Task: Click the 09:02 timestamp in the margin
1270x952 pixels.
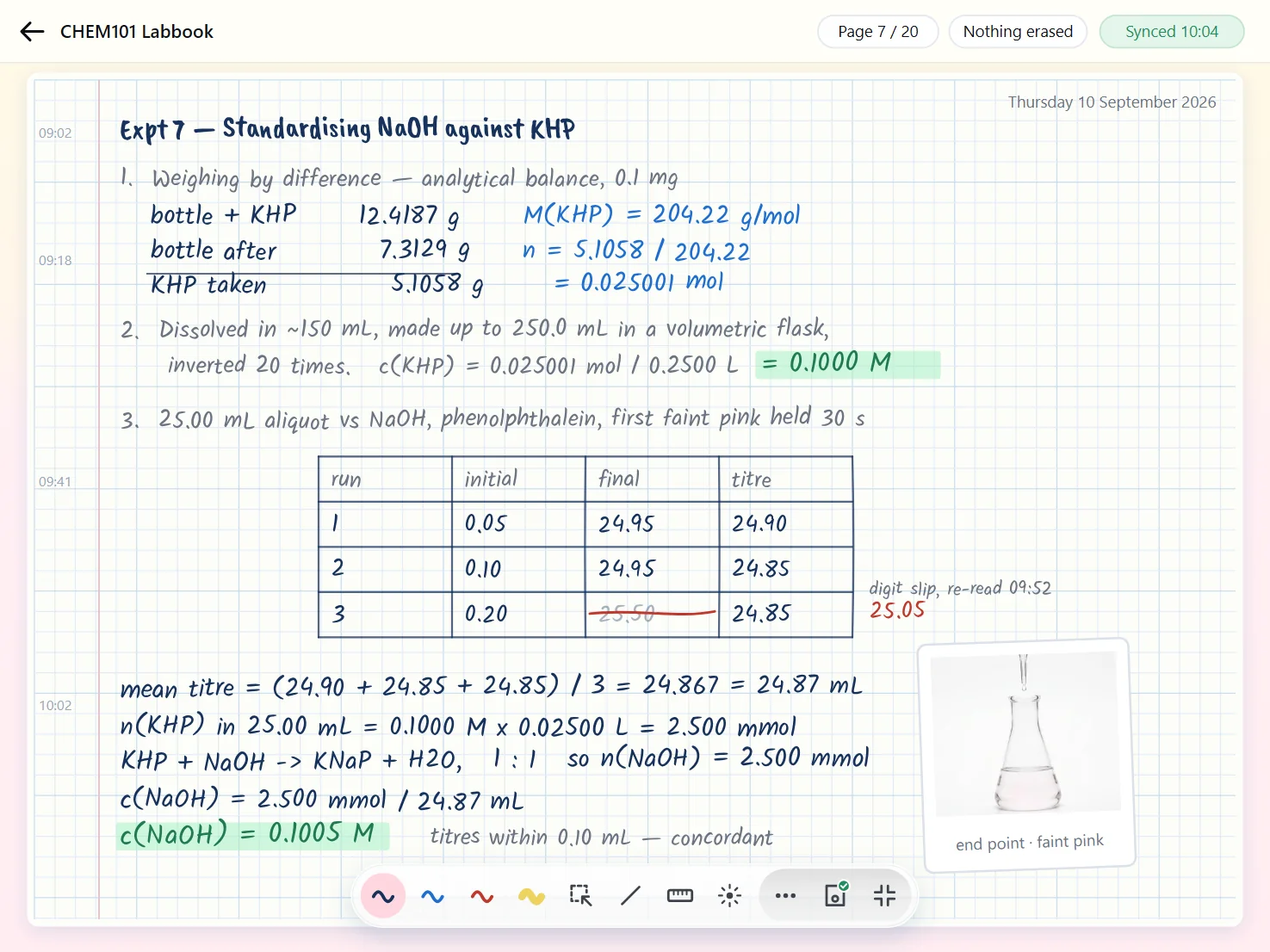Action: click(x=55, y=133)
